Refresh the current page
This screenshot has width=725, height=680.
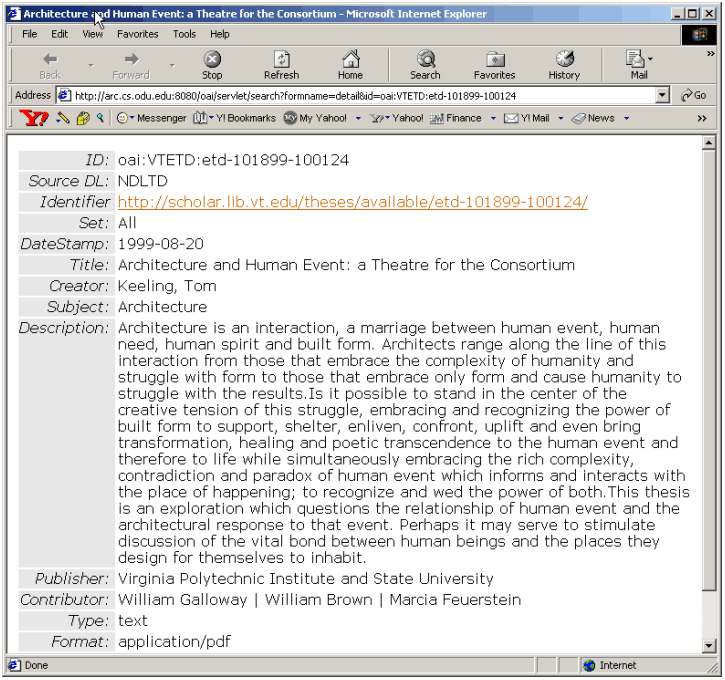pos(282,65)
